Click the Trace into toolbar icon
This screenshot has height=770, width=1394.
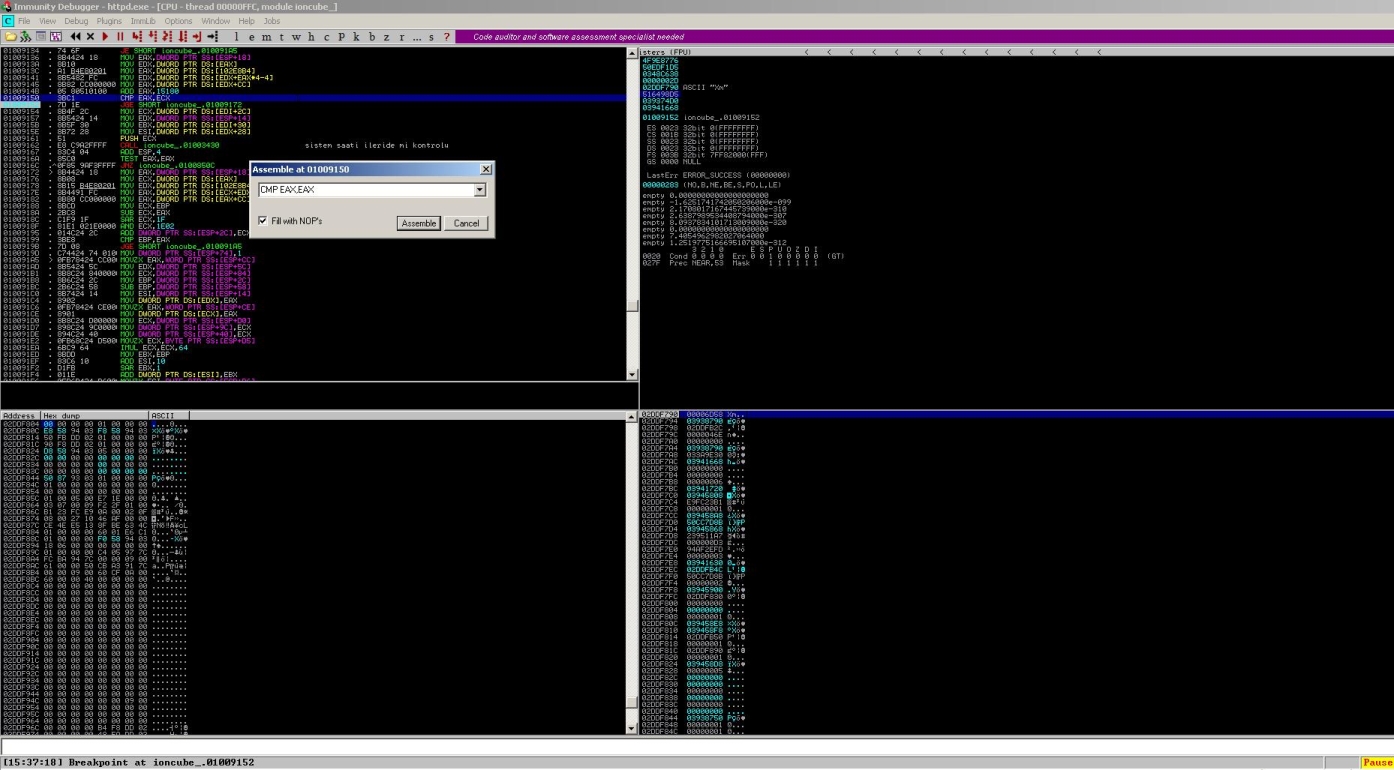tap(167, 36)
